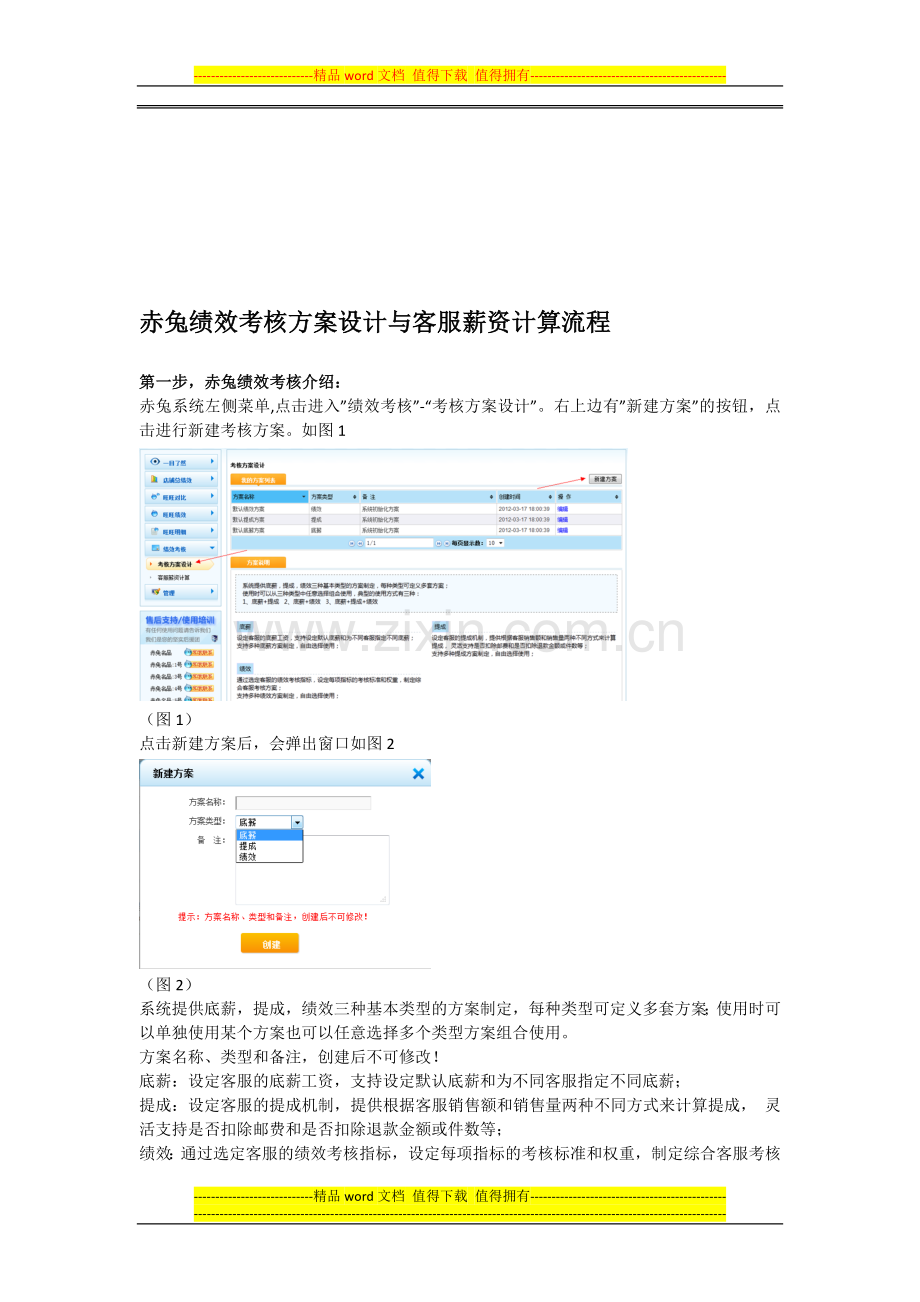Expand 旺旺对比 sidebar menu
Screen dimensions: 920x1302
pos(180,496)
